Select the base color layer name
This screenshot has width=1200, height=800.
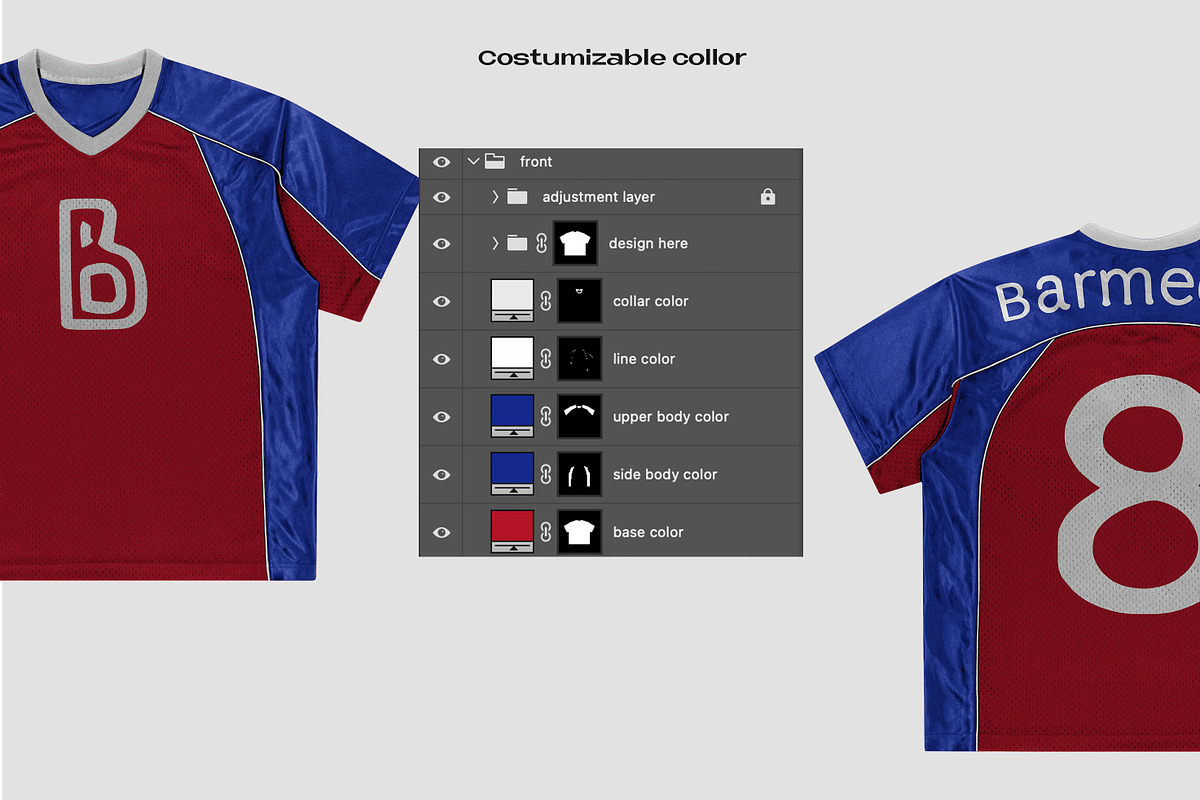point(648,533)
